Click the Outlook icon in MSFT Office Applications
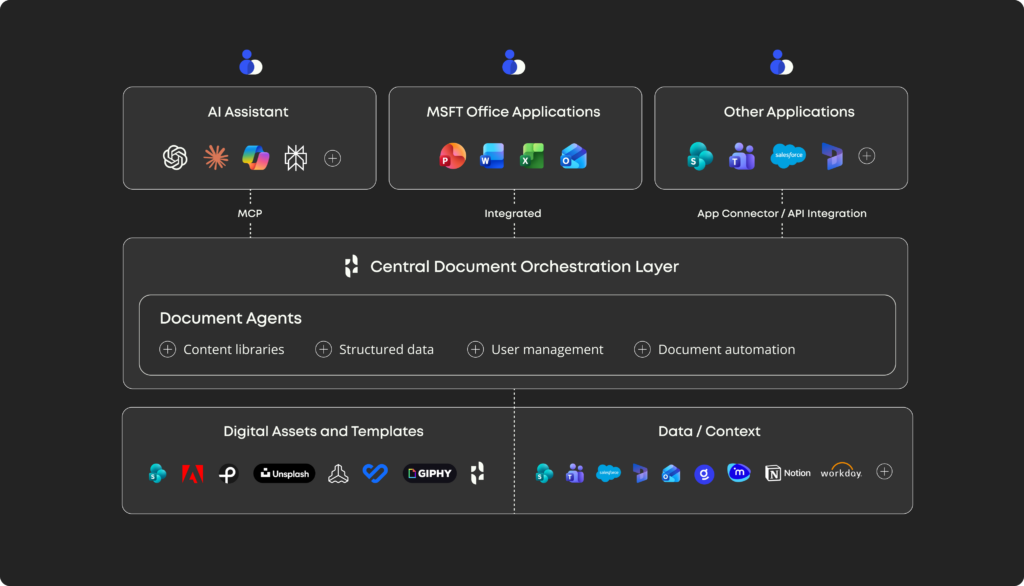This screenshot has height=586, width=1024. point(573,157)
